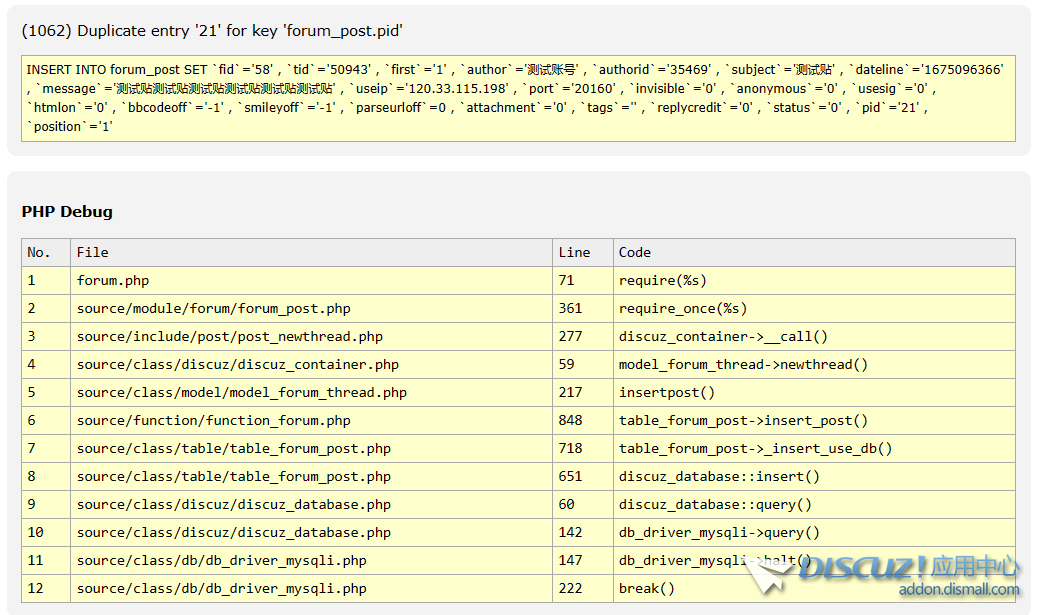The width and height of the screenshot is (1038, 615).
Task: Click line number 60 in the Line column
Action: [566, 504]
